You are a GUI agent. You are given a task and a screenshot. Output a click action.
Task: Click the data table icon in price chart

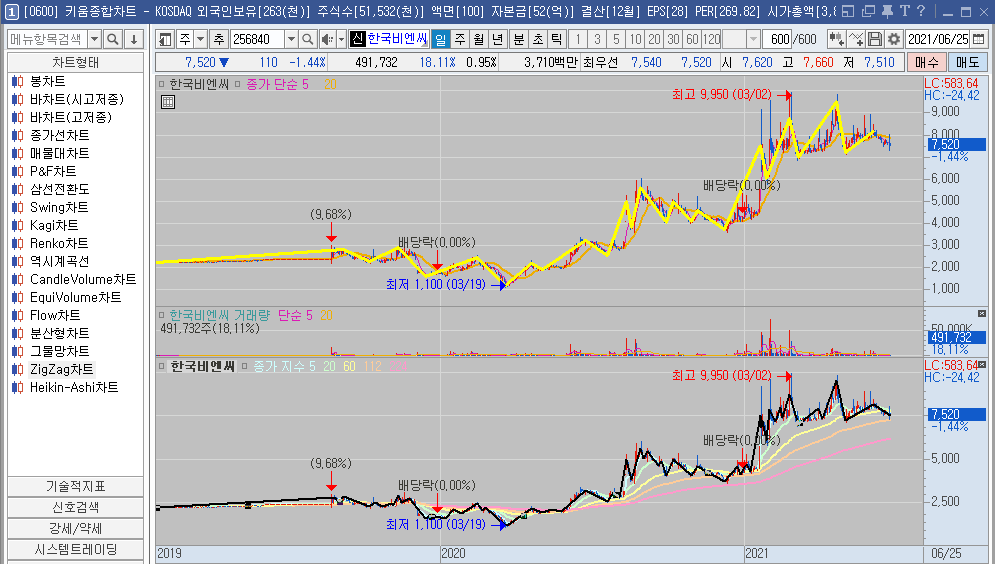pos(168,102)
